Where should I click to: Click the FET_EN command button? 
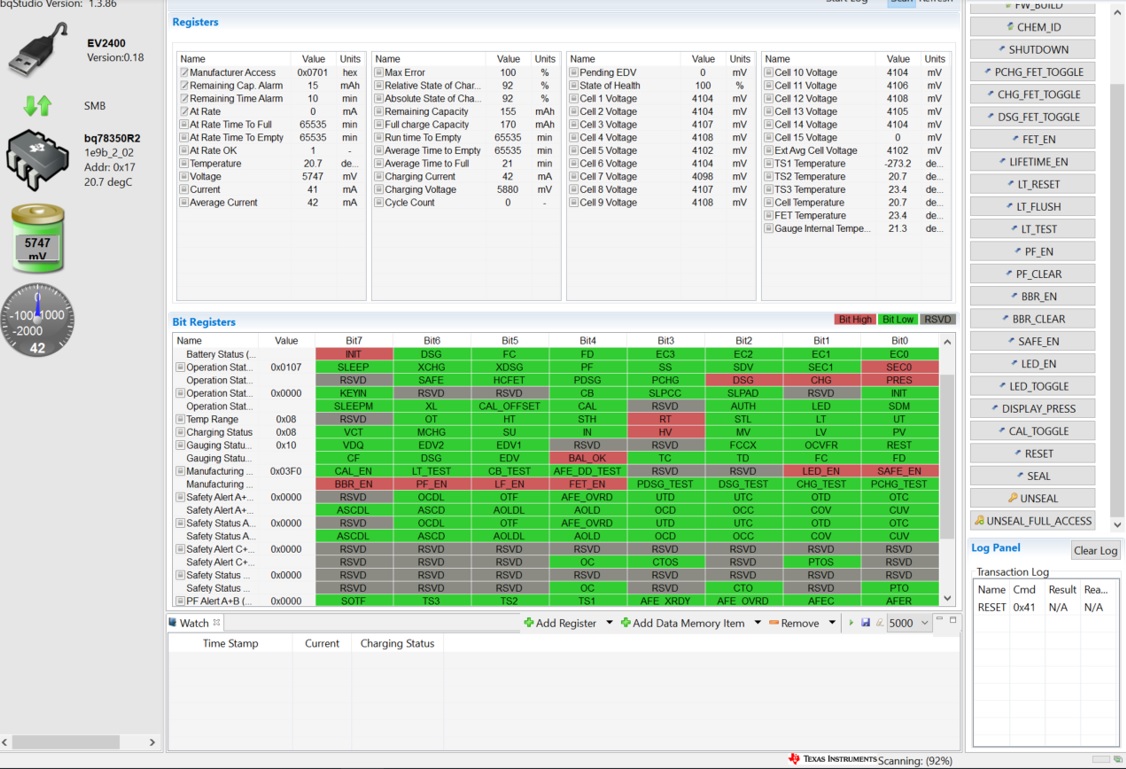pyautogui.click(x=1032, y=139)
